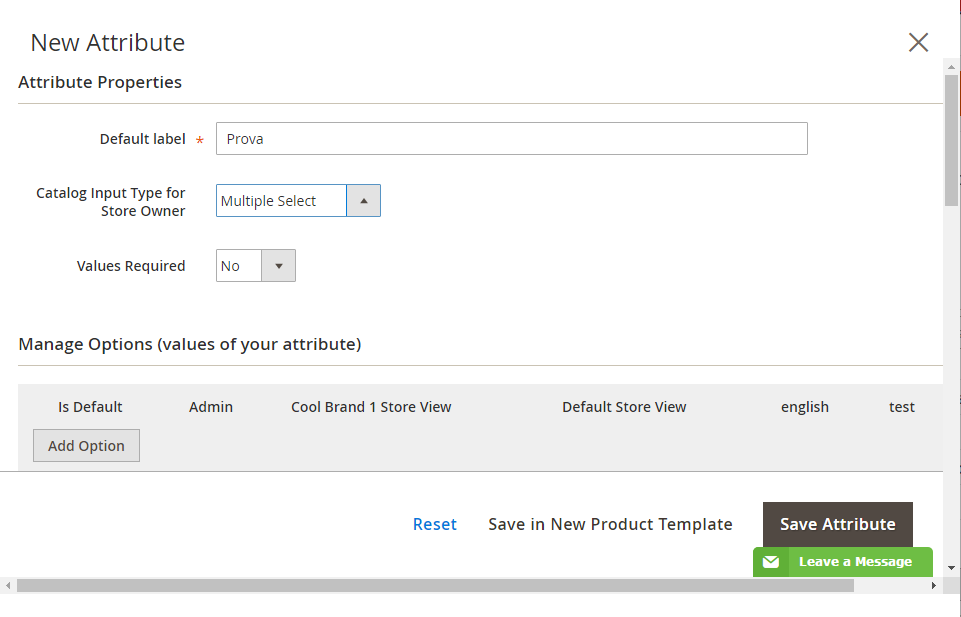Choose Save in New Product Template
The width and height of the screenshot is (961, 617).
click(x=610, y=524)
